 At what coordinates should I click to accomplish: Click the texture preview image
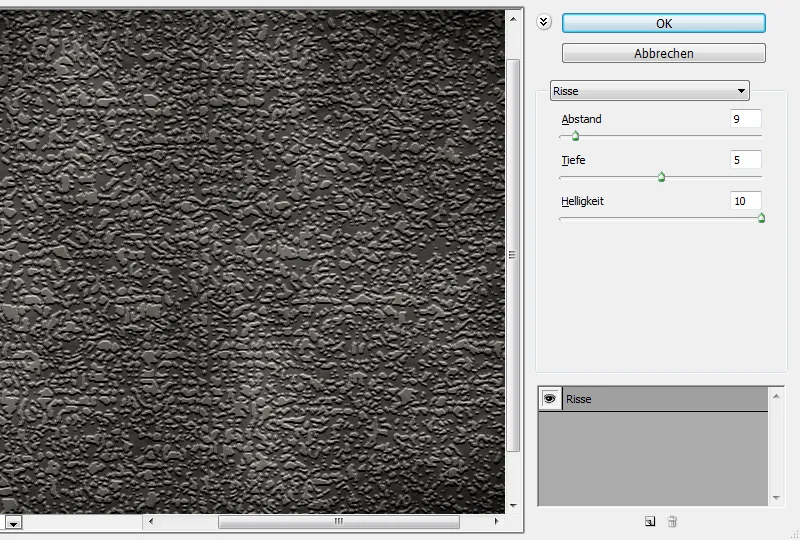point(252,262)
